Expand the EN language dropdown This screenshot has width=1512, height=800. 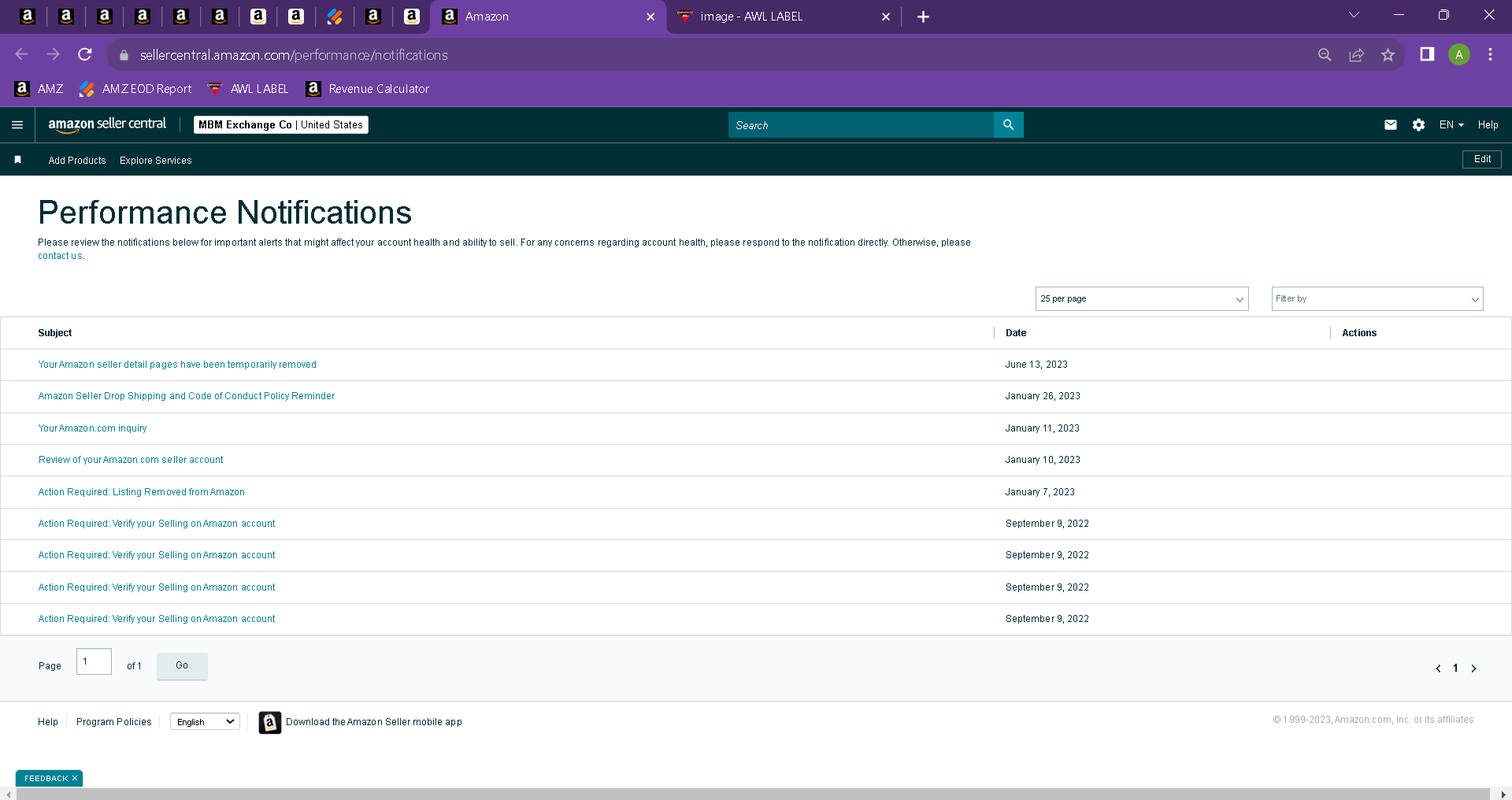(1451, 125)
